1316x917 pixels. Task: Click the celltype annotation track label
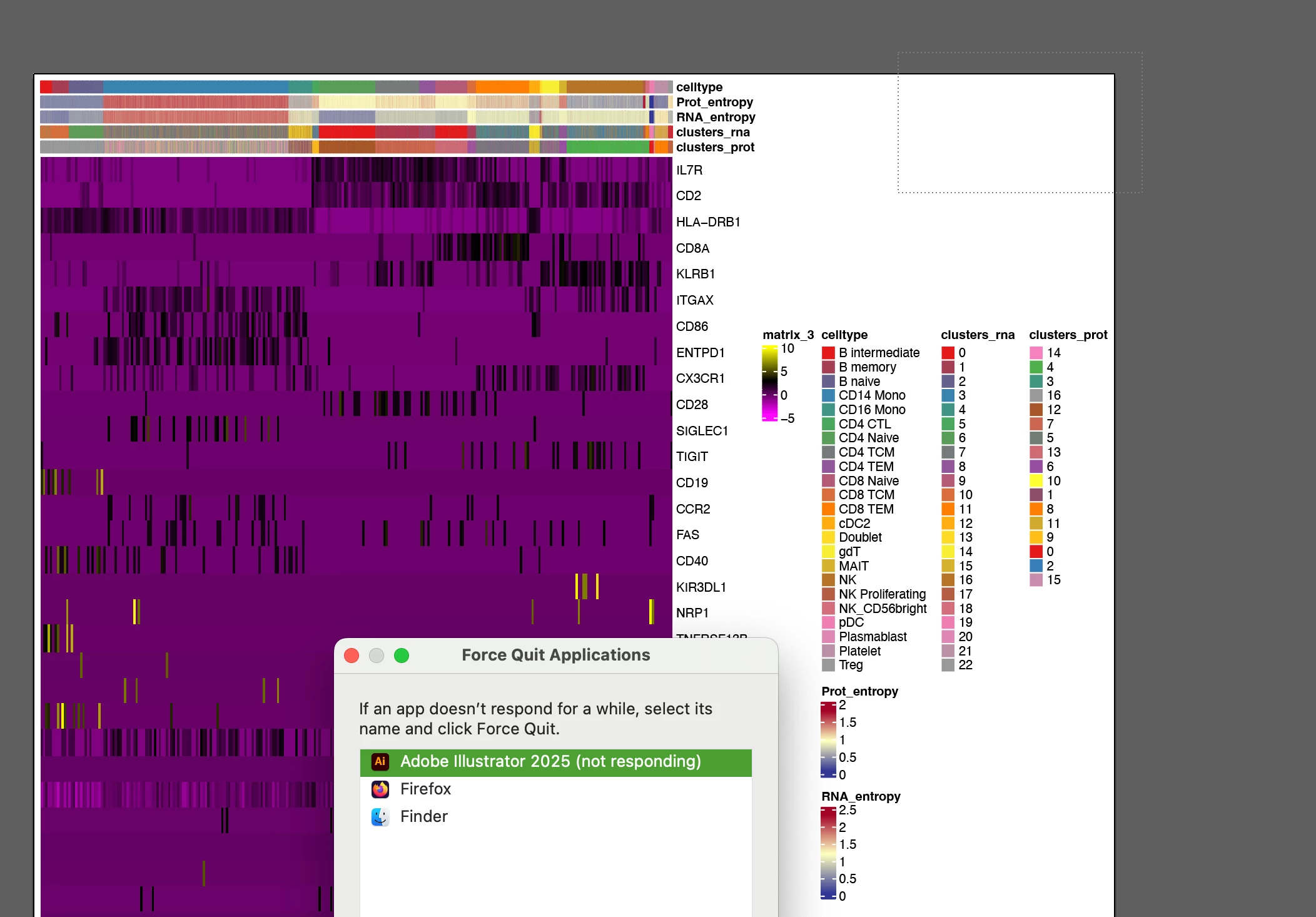coord(699,87)
